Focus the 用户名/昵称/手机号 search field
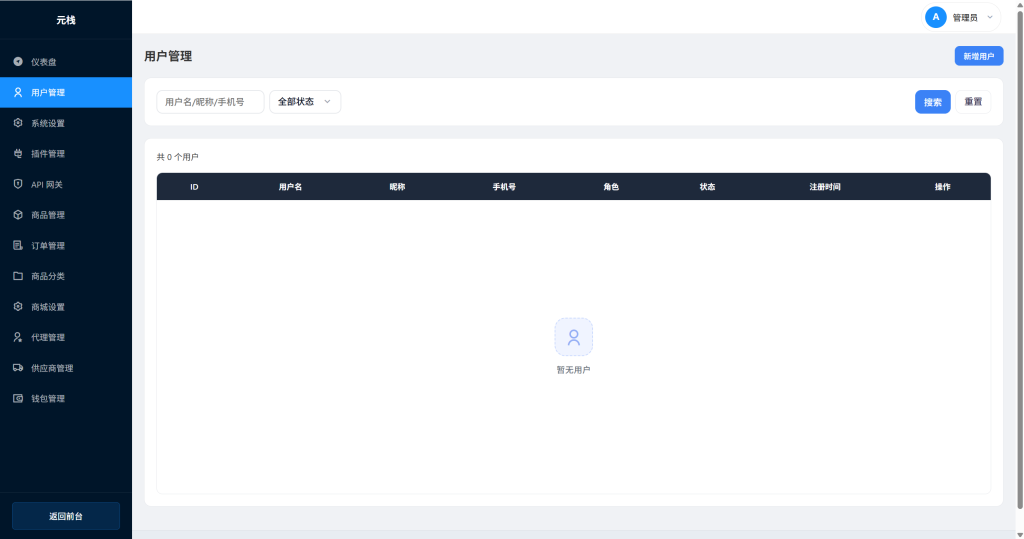This screenshot has width=1024, height=539. 210,102
